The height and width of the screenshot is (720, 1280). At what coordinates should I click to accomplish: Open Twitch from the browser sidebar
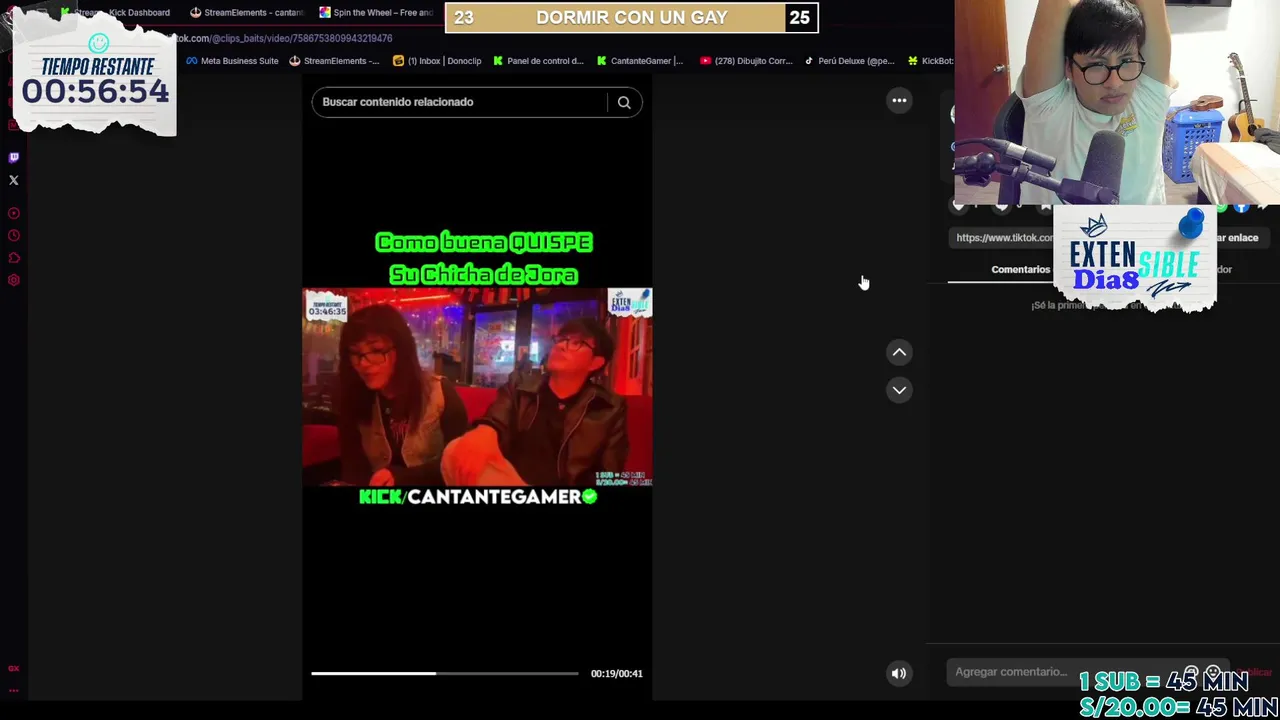pyautogui.click(x=14, y=157)
